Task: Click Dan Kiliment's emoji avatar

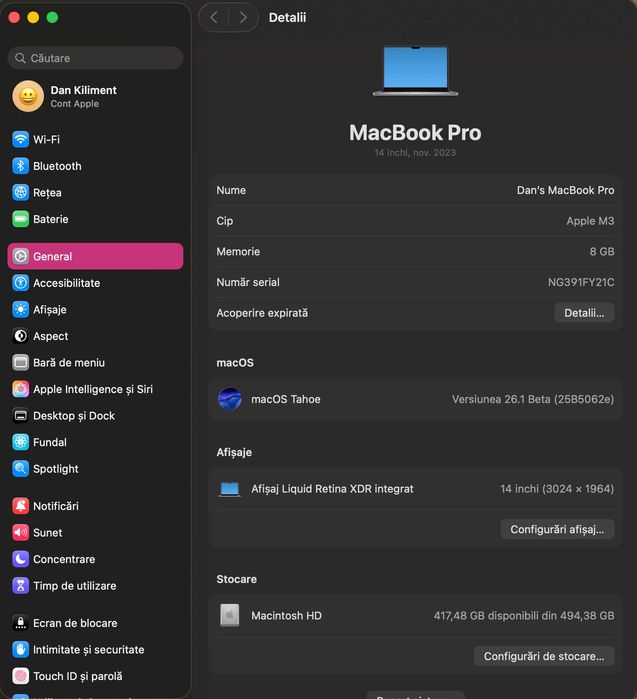Action: click(x=28, y=96)
